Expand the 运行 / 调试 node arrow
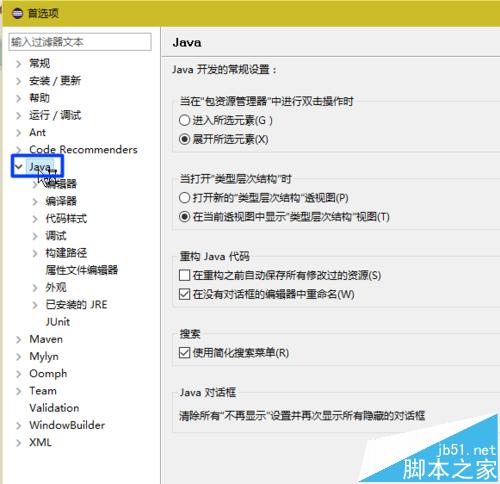Image resolution: width=500 pixels, height=484 pixels. (x=19, y=115)
